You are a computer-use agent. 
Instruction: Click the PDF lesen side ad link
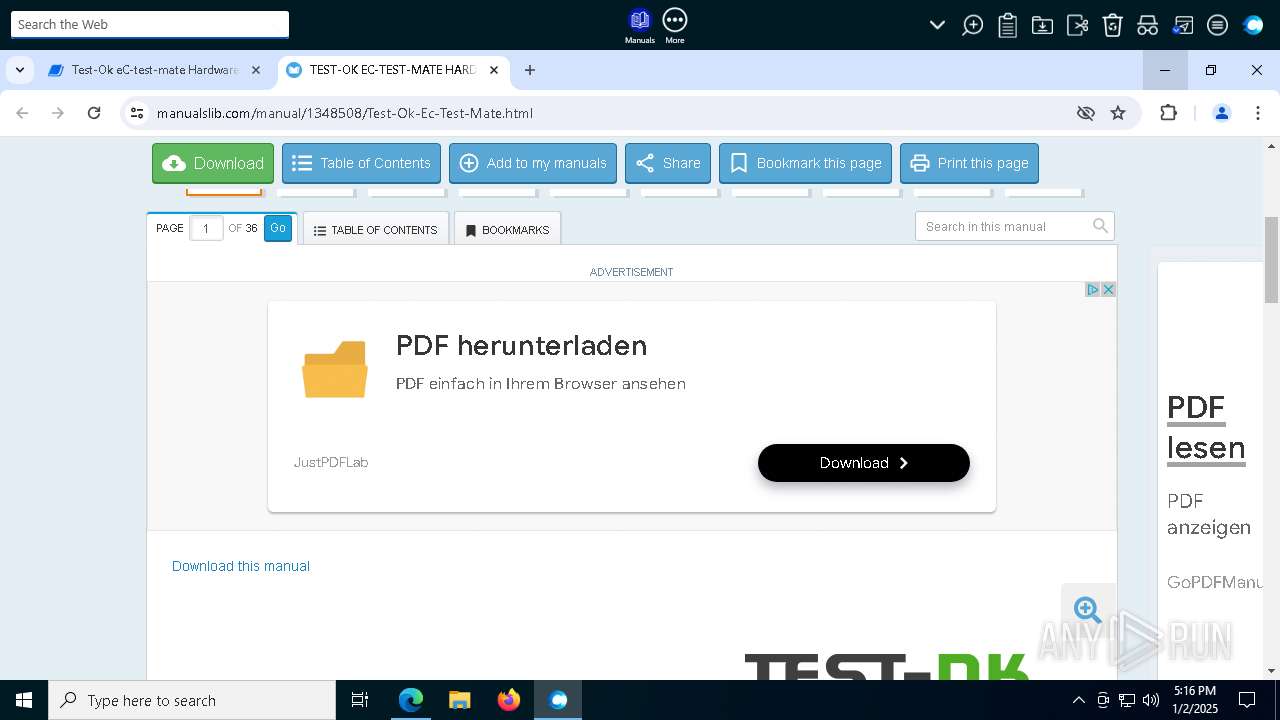1206,428
